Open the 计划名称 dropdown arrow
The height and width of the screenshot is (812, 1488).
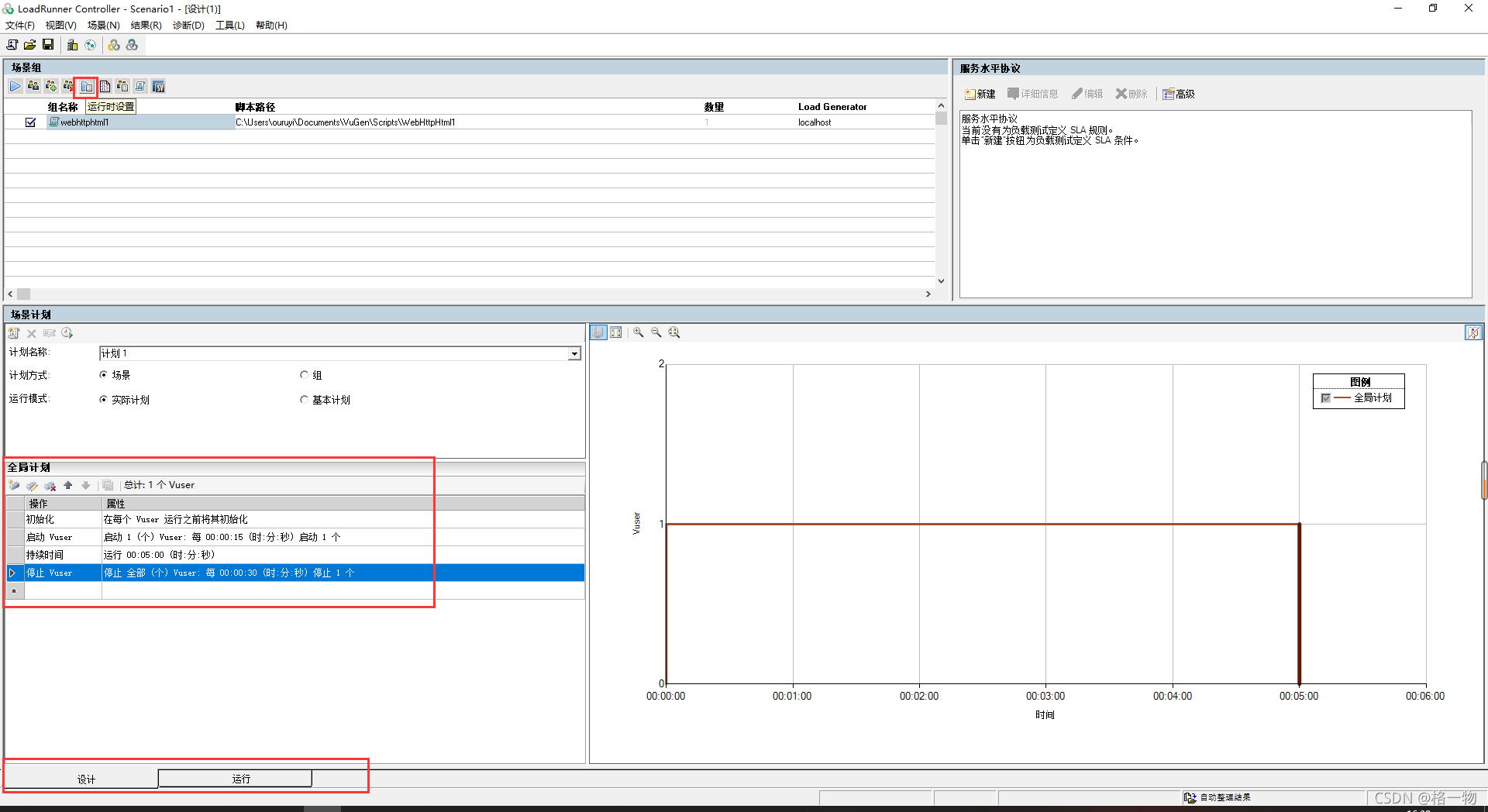574,353
